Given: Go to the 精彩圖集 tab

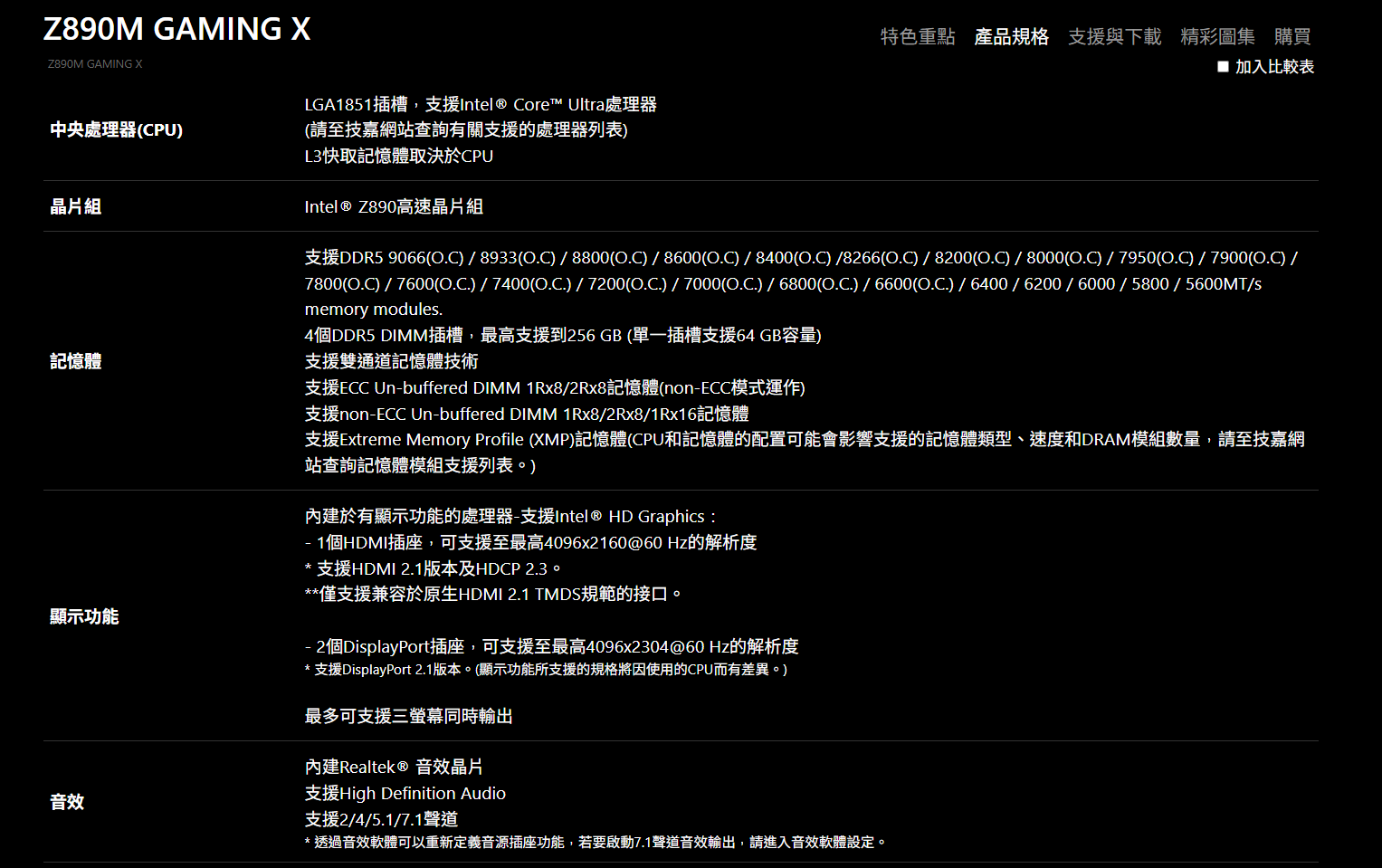Looking at the screenshot, I should pos(1217,36).
